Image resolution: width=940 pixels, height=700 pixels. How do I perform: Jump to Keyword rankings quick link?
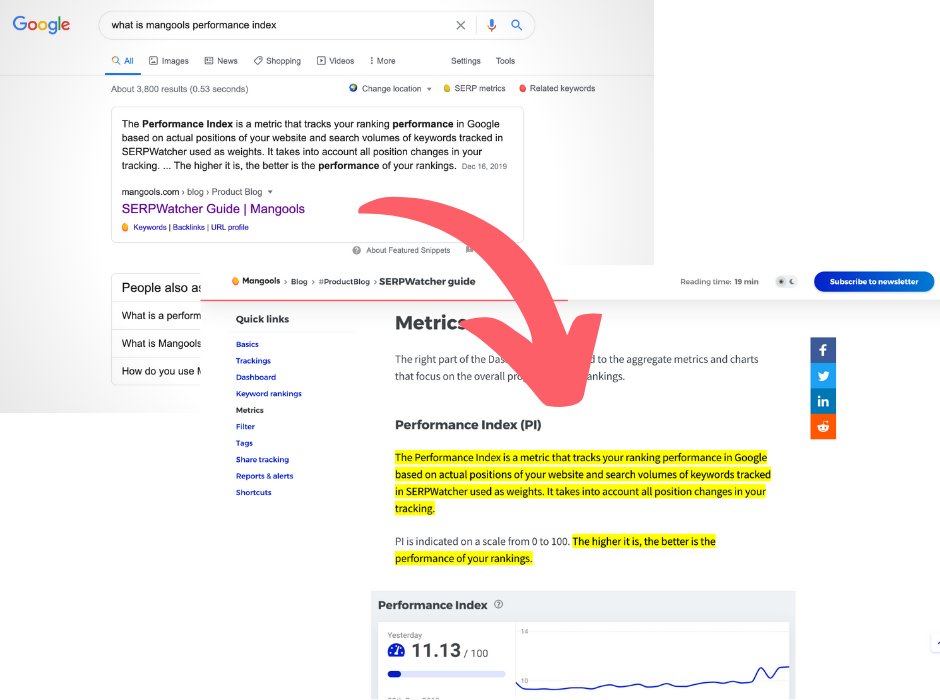point(269,394)
